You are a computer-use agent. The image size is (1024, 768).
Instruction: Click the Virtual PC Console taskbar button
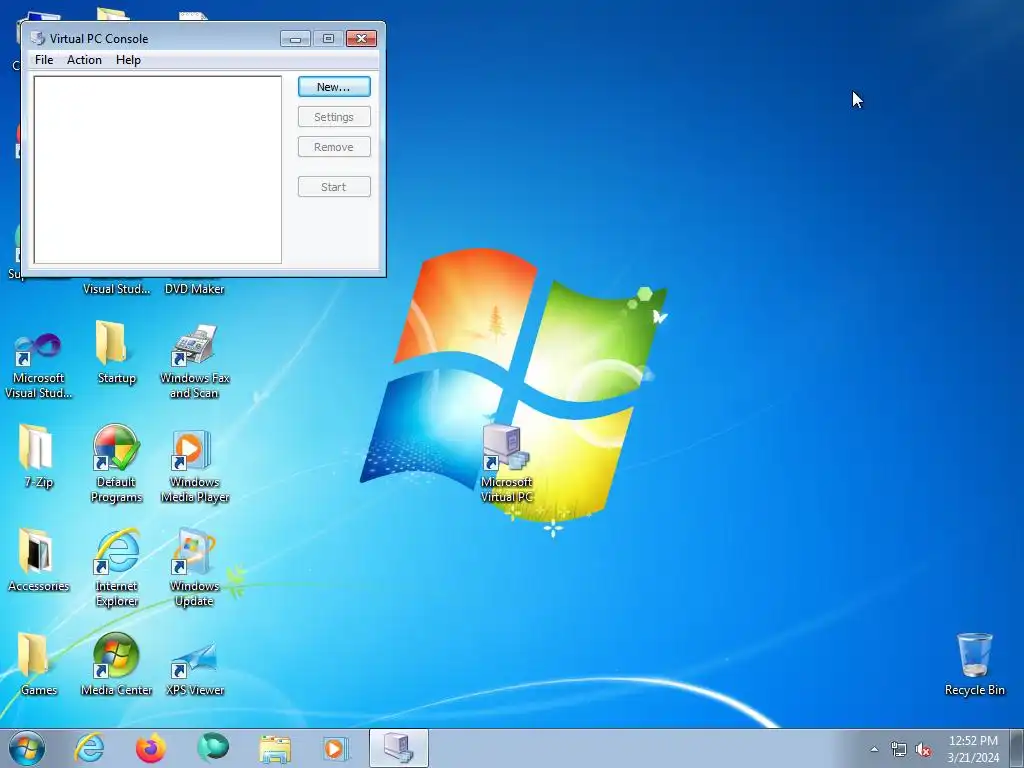tap(398, 748)
